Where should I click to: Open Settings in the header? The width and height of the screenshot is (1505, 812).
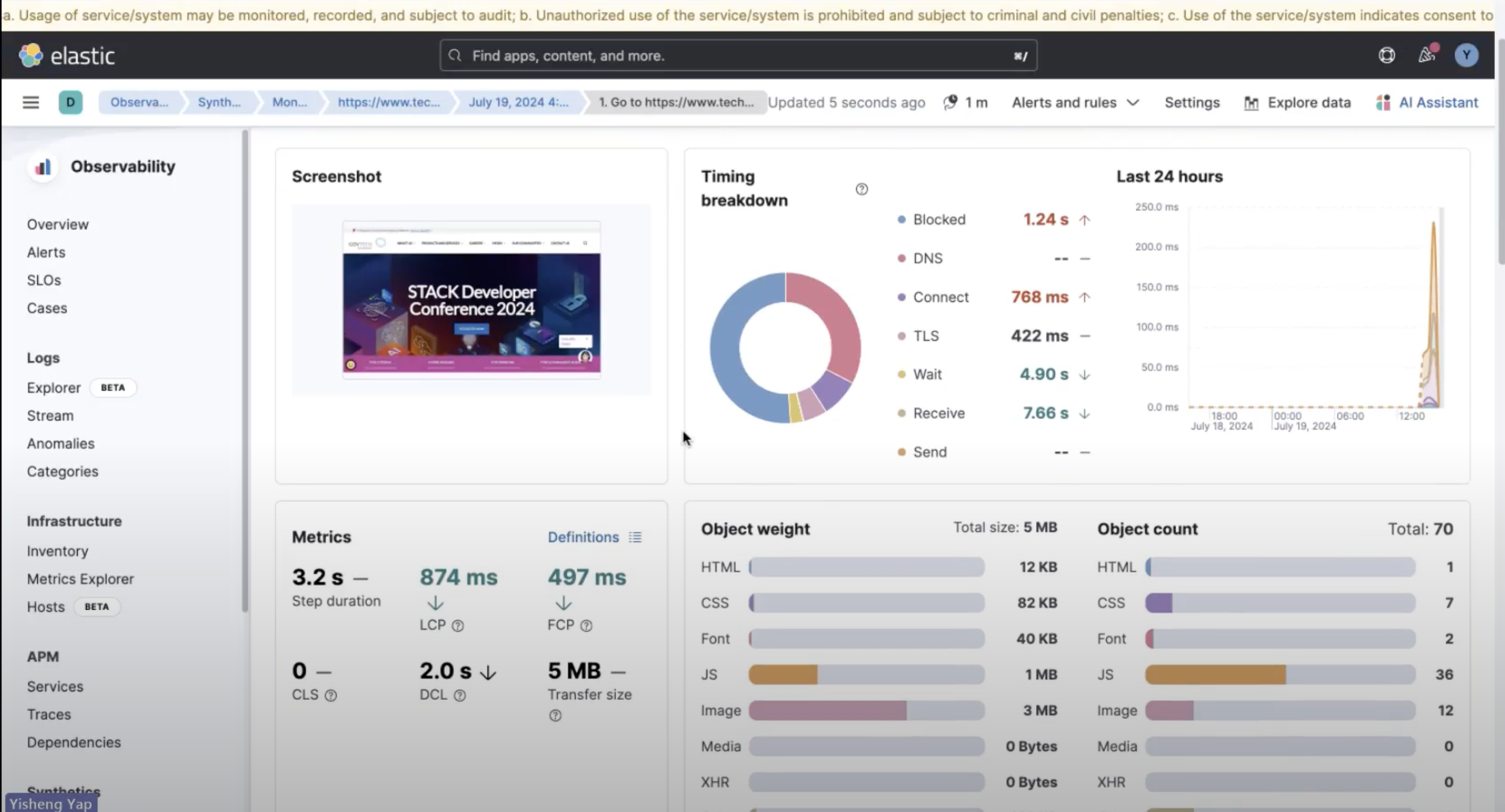(1192, 103)
